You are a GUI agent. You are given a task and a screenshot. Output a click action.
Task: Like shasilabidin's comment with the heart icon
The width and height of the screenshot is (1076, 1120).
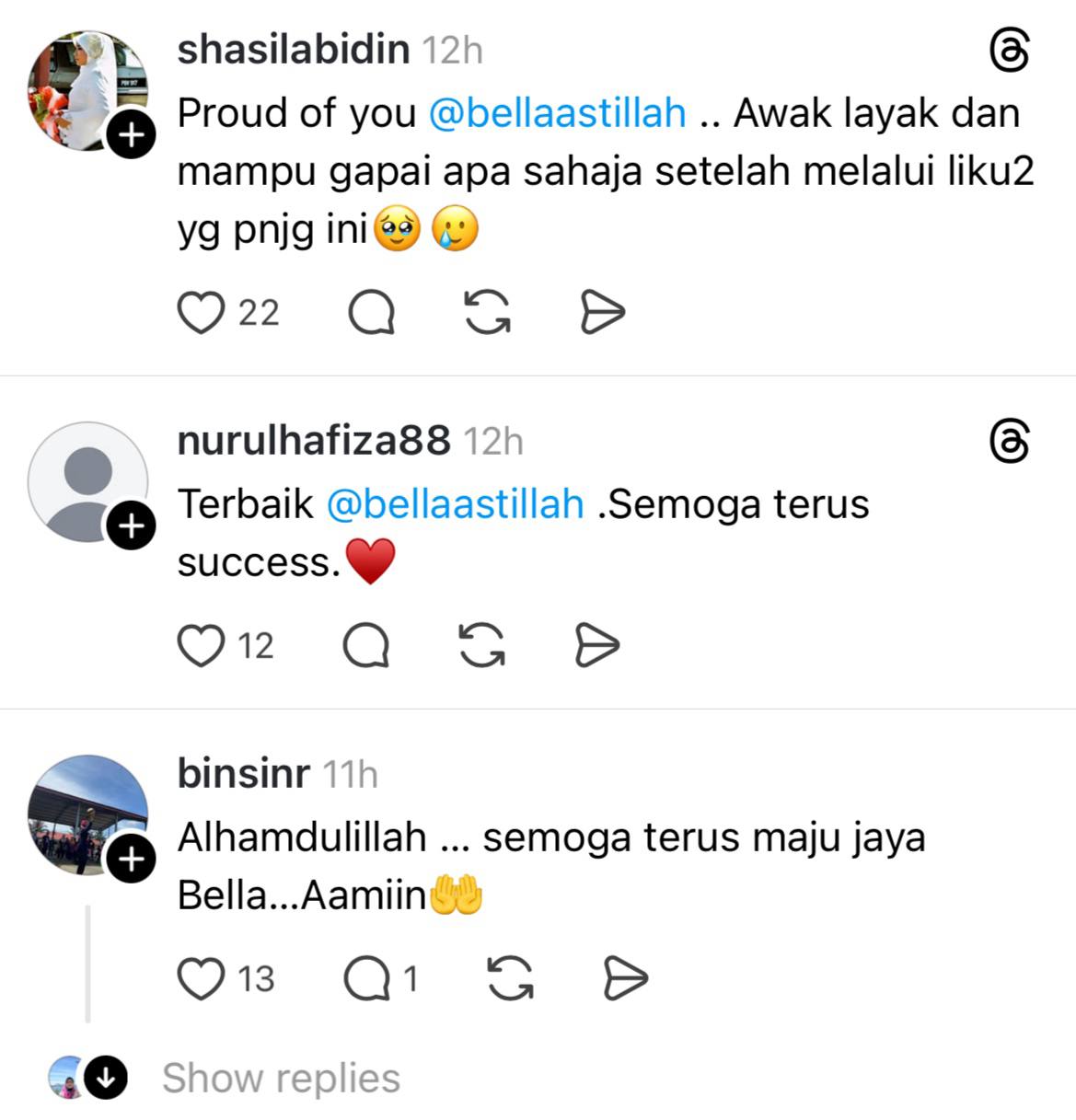click(201, 313)
